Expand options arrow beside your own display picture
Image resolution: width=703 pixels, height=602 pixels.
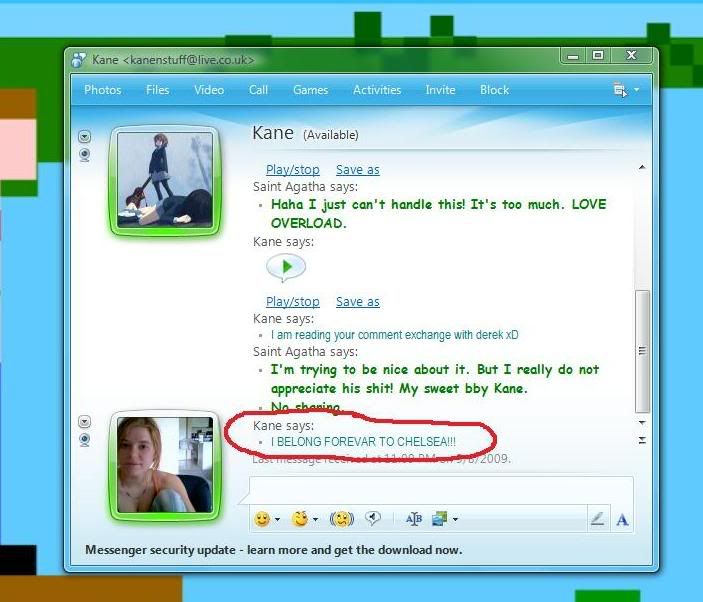click(84, 421)
